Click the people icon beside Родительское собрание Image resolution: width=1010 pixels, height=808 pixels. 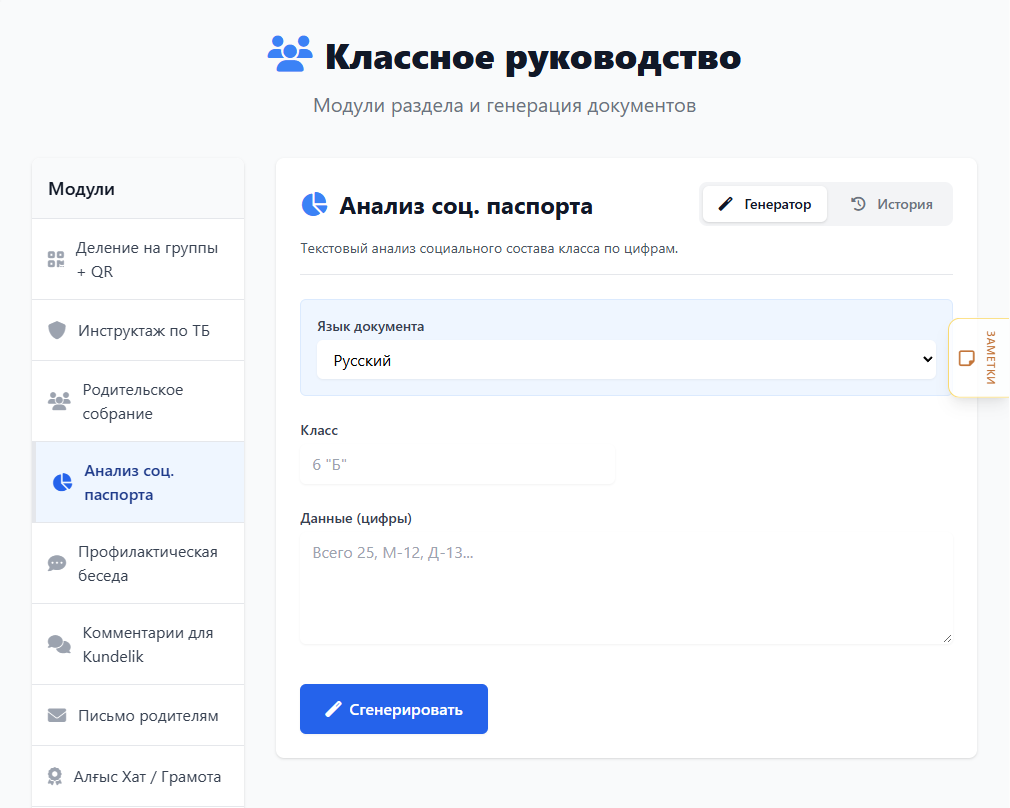[59, 401]
